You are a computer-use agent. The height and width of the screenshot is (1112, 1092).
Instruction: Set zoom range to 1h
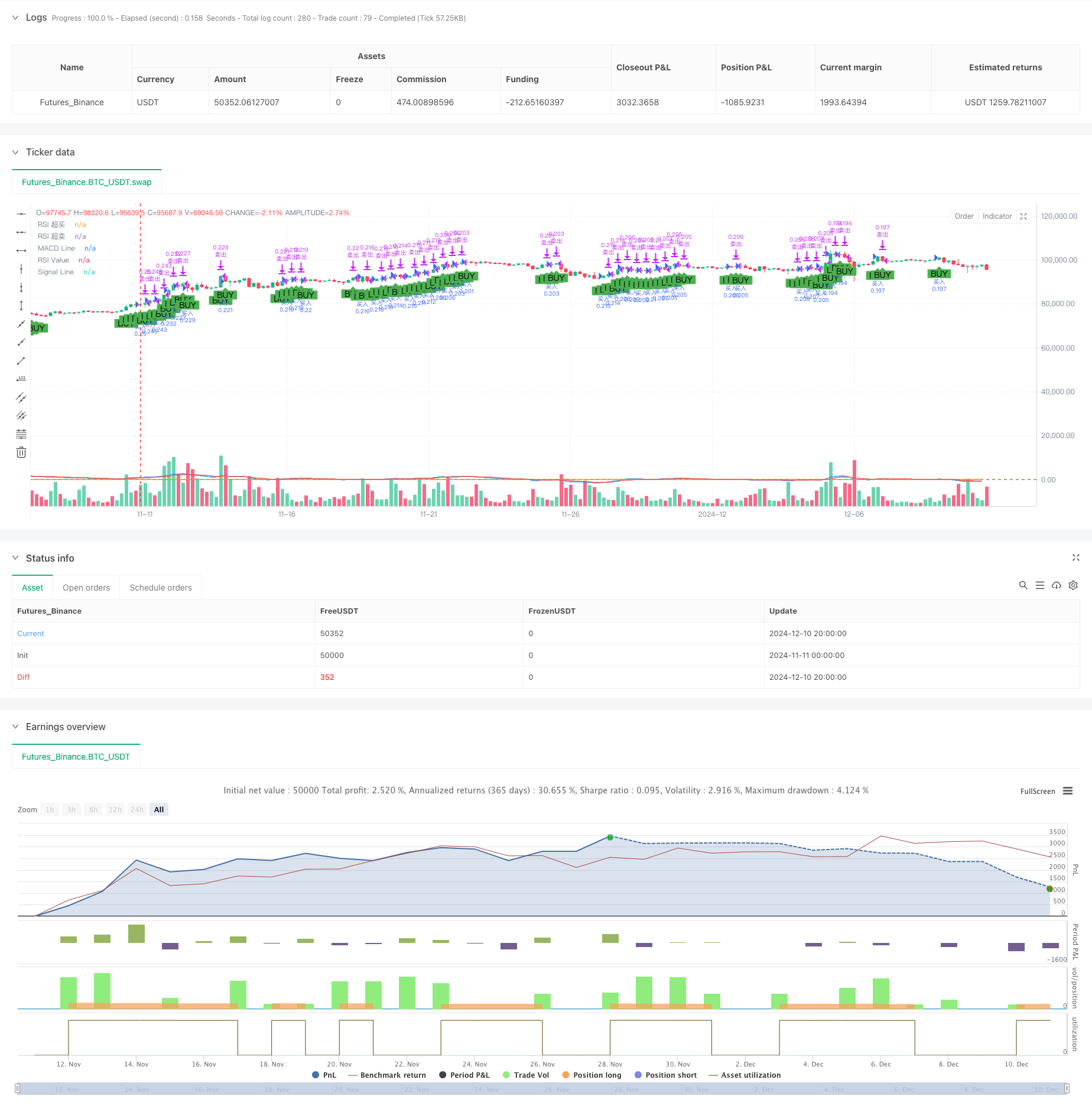(x=50, y=810)
